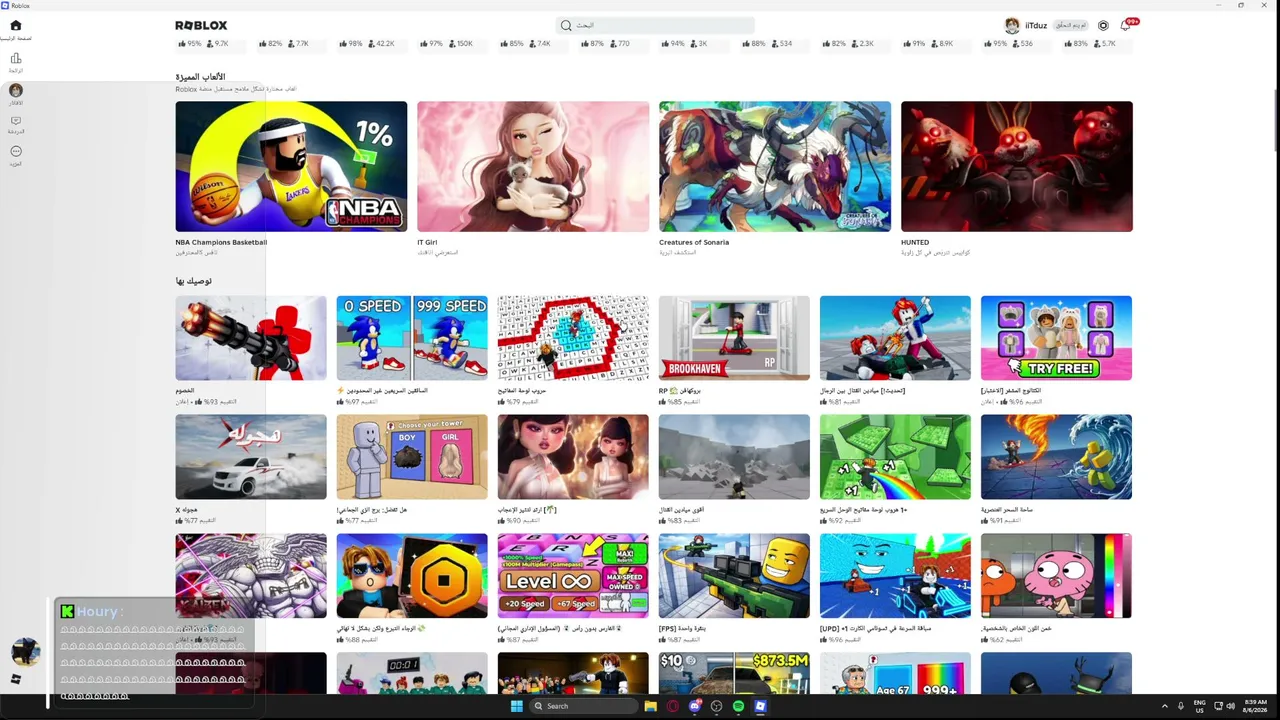Open the $873.5M money game thumbnail

(x=734, y=673)
